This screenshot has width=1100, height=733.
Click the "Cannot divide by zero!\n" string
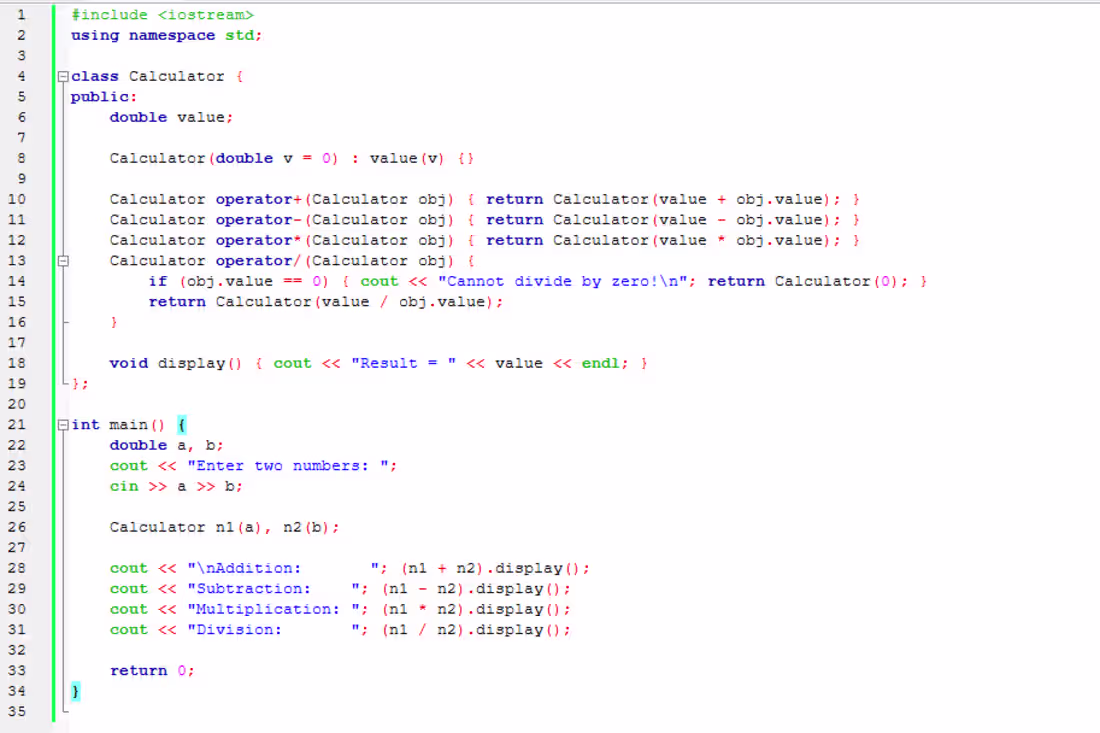click(x=563, y=281)
